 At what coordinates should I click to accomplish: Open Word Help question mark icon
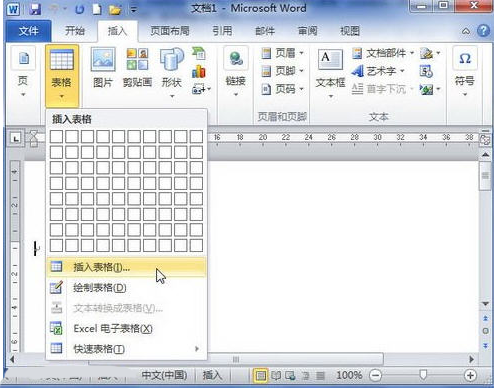pyautogui.click(x=483, y=31)
